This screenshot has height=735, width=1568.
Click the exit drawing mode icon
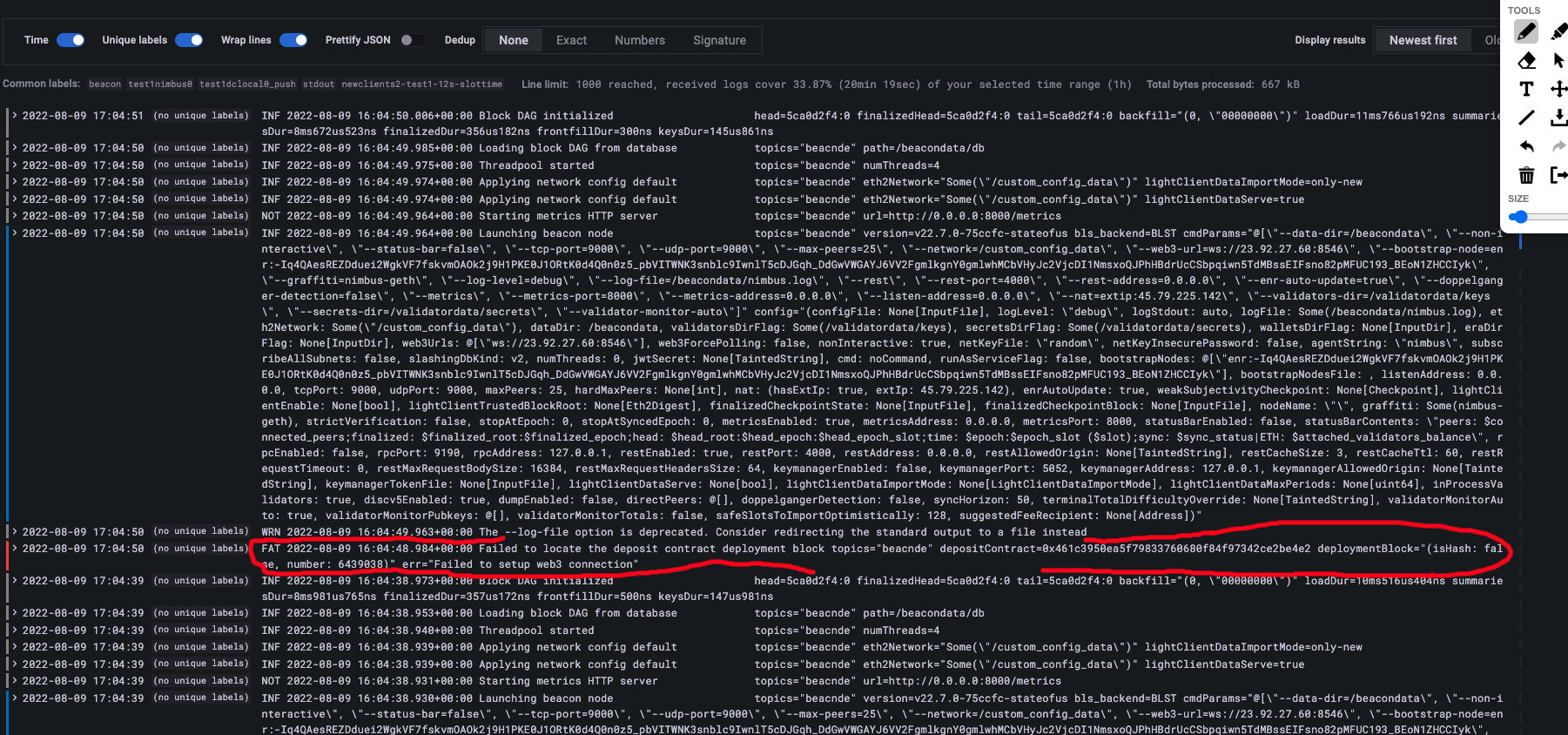(1558, 175)
